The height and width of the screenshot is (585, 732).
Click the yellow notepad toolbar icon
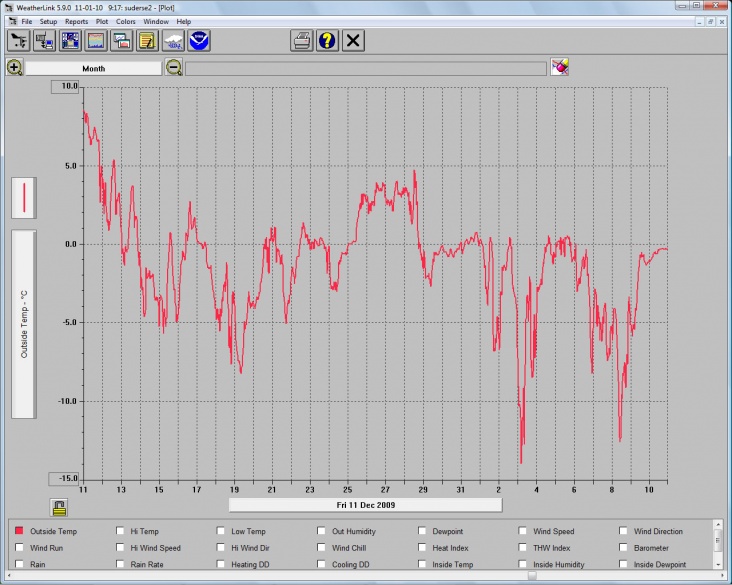click(148, 40)
